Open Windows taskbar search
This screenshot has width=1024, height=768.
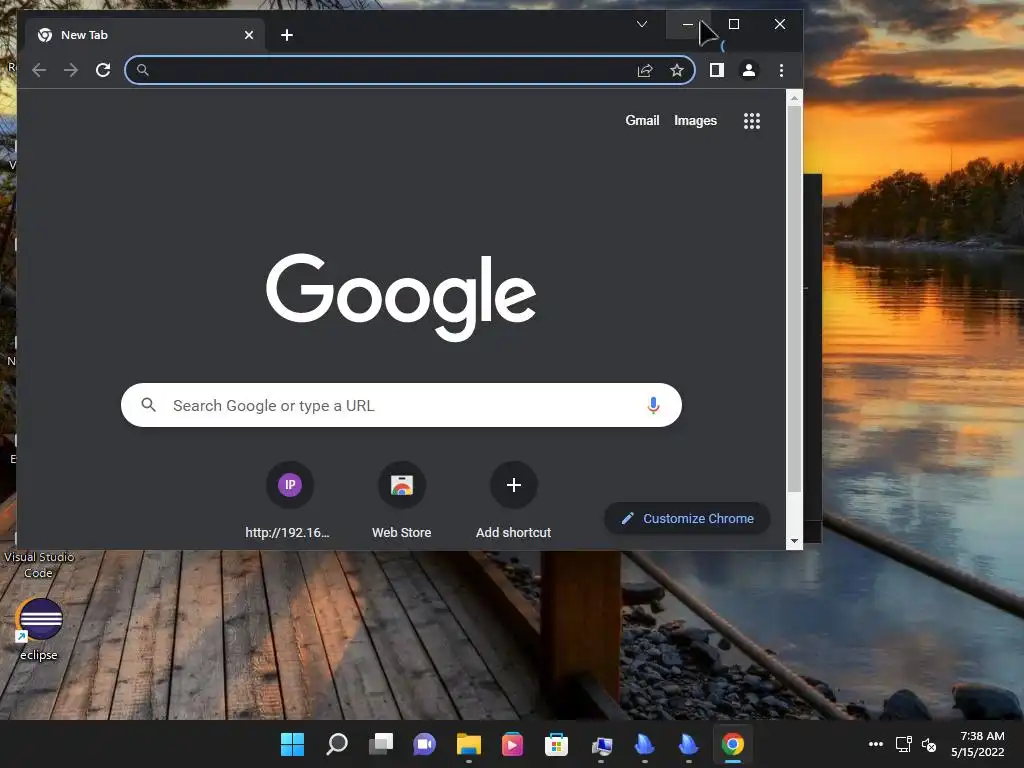click(x=337, y=744)
